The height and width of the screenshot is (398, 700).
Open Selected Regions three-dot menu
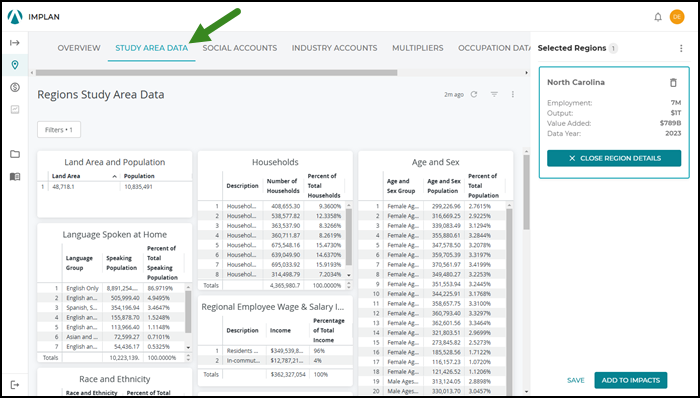coord(681,48)
